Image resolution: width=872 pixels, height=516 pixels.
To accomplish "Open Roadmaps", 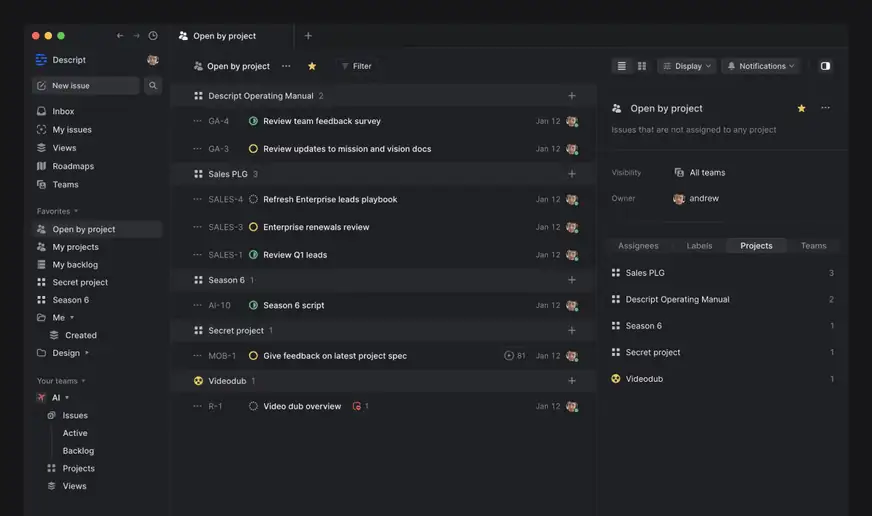I will 65,166.
